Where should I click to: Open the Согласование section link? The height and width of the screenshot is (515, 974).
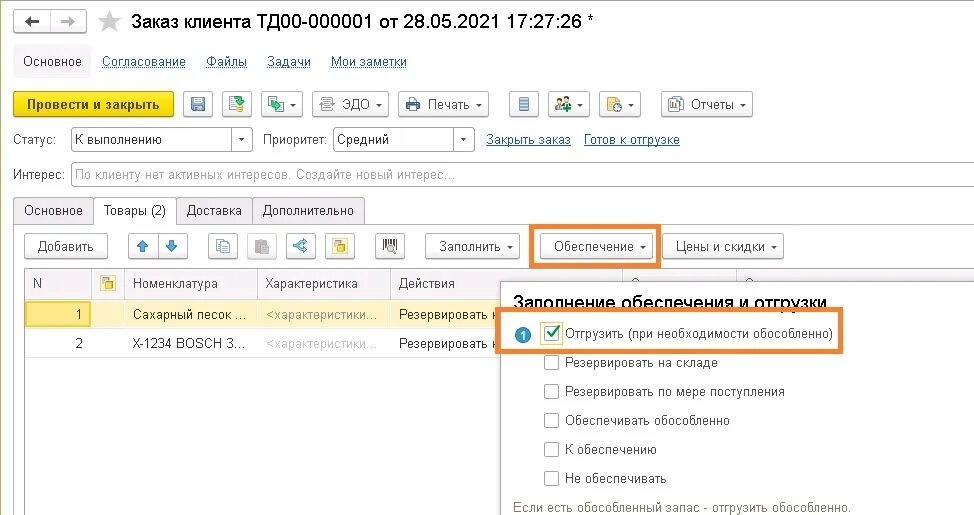coord(144,62)
